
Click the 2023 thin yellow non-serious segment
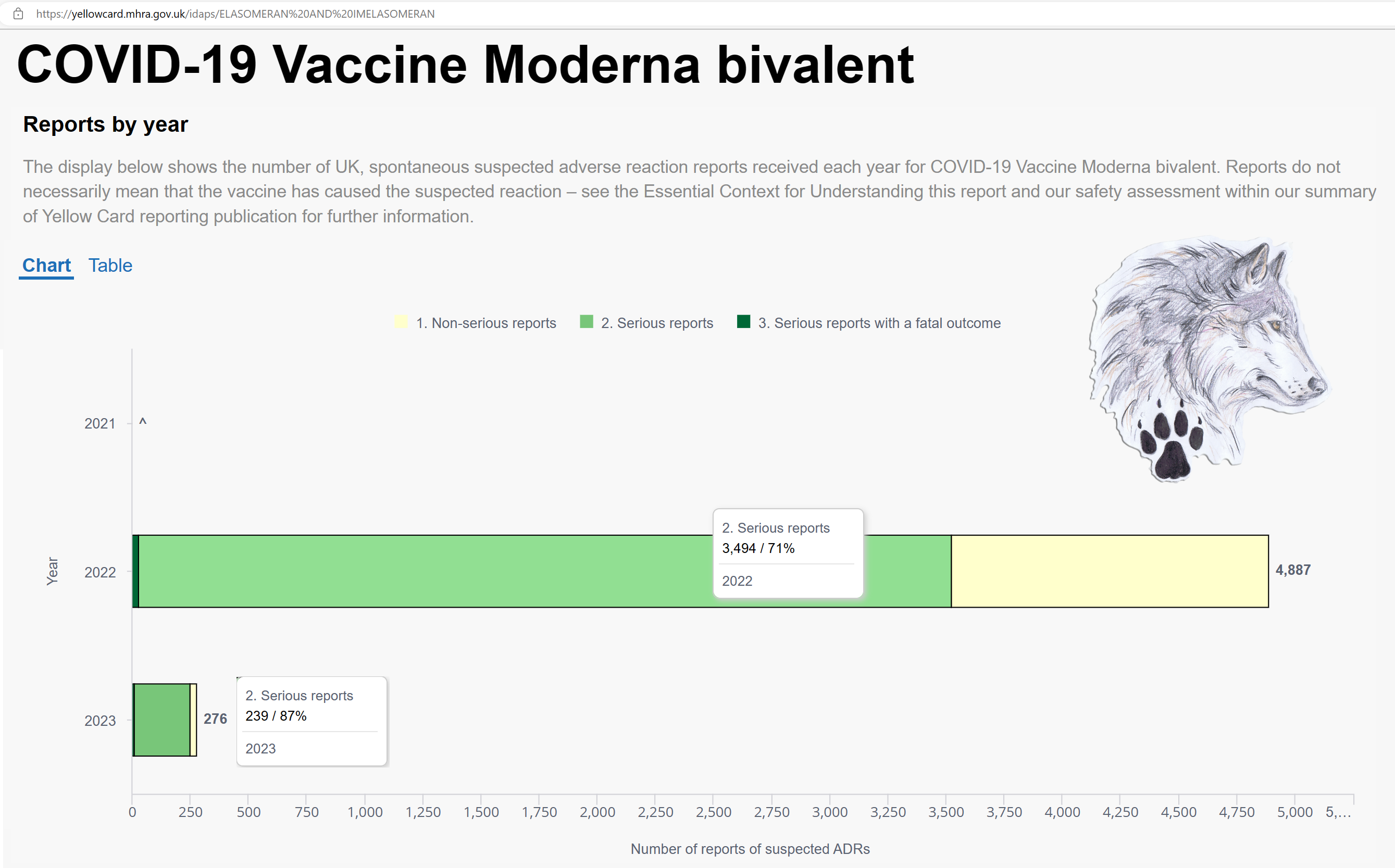[194, 720]
